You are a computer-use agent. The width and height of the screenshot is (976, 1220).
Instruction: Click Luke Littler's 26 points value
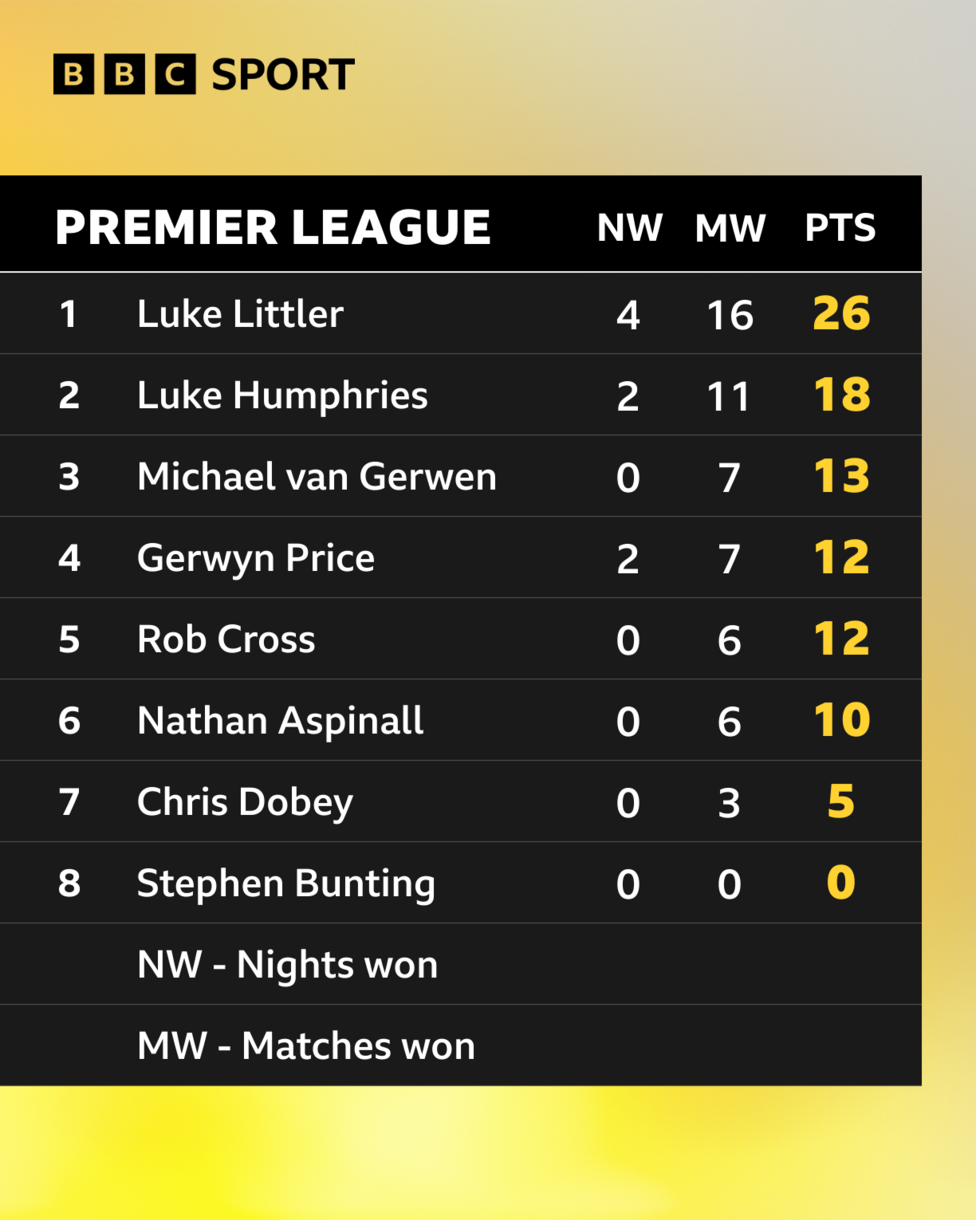point(841,314)
